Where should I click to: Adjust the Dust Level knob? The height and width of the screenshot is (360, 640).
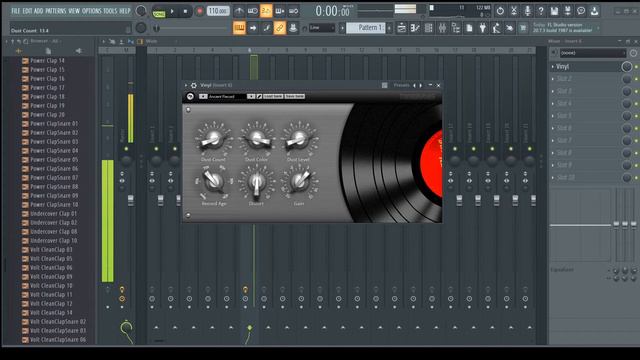[298, 140]
